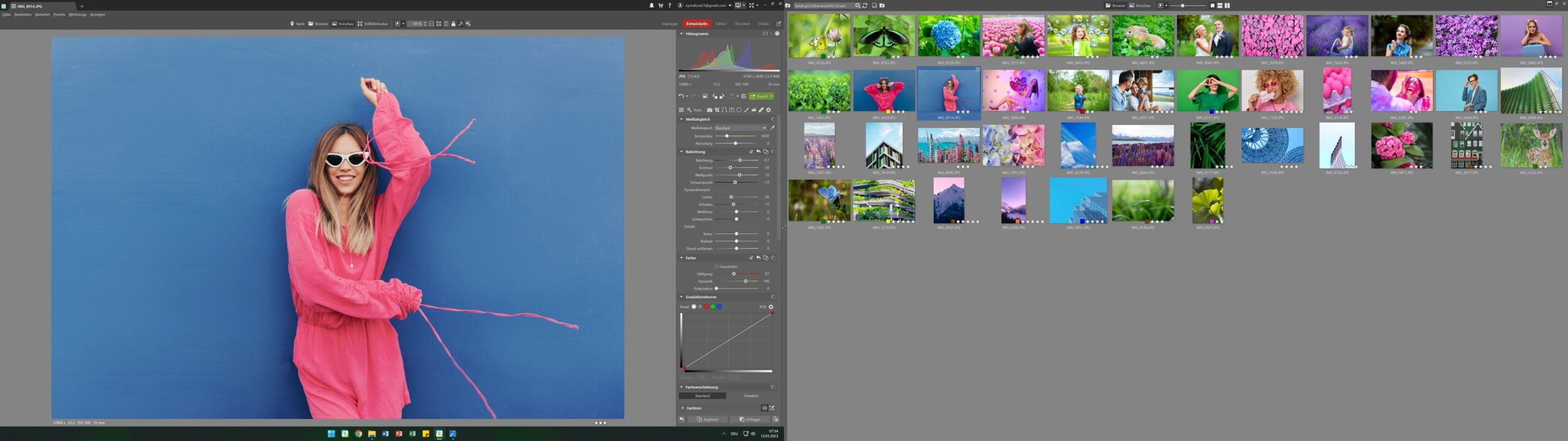Select thumbnail IMG_4256.JPG in browser
Screen dimensions: 1568x441
point(820,37)
